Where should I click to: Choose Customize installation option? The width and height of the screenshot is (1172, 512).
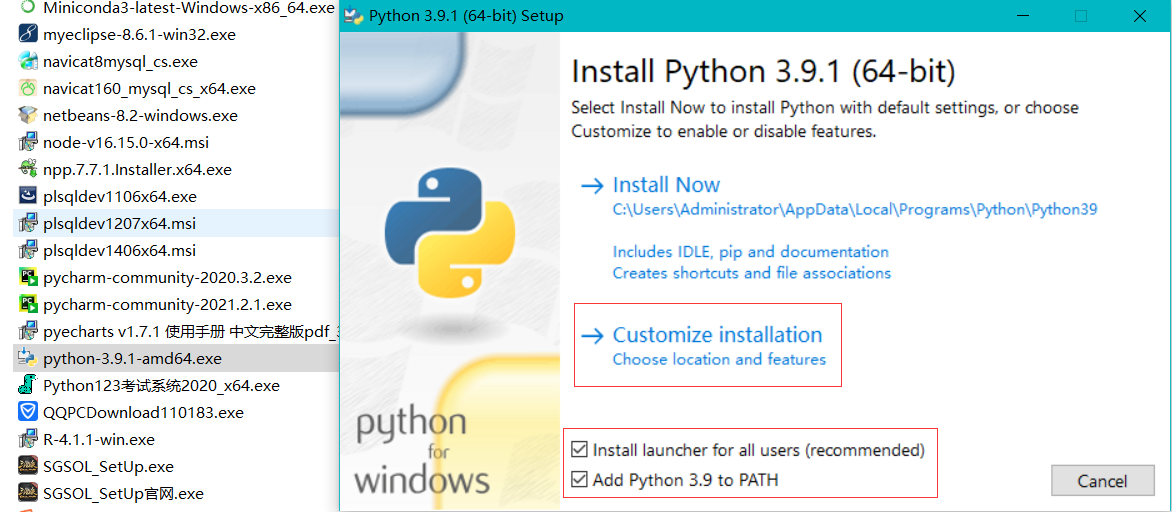[x=717, y=335]
